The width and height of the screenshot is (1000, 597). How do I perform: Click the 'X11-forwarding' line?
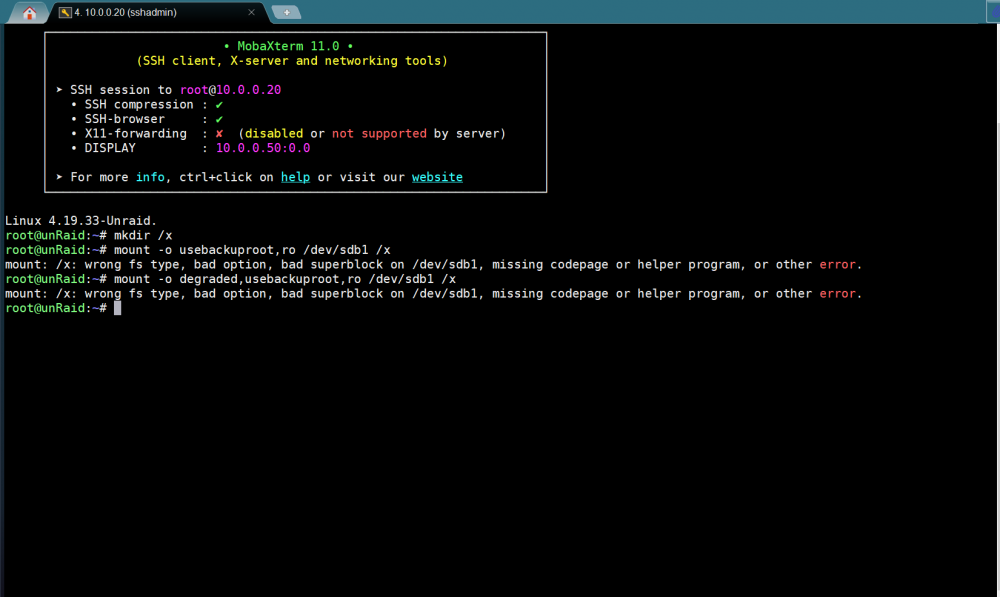288,134
